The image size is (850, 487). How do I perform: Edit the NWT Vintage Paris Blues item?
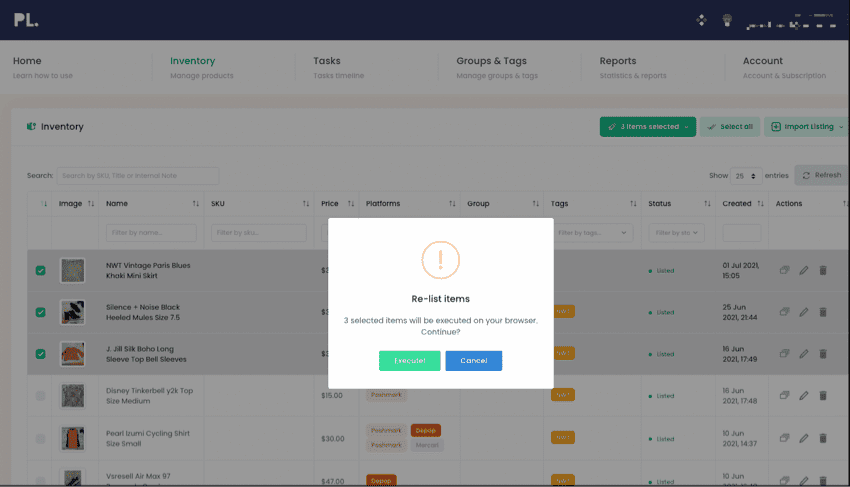tap(804, 270)
